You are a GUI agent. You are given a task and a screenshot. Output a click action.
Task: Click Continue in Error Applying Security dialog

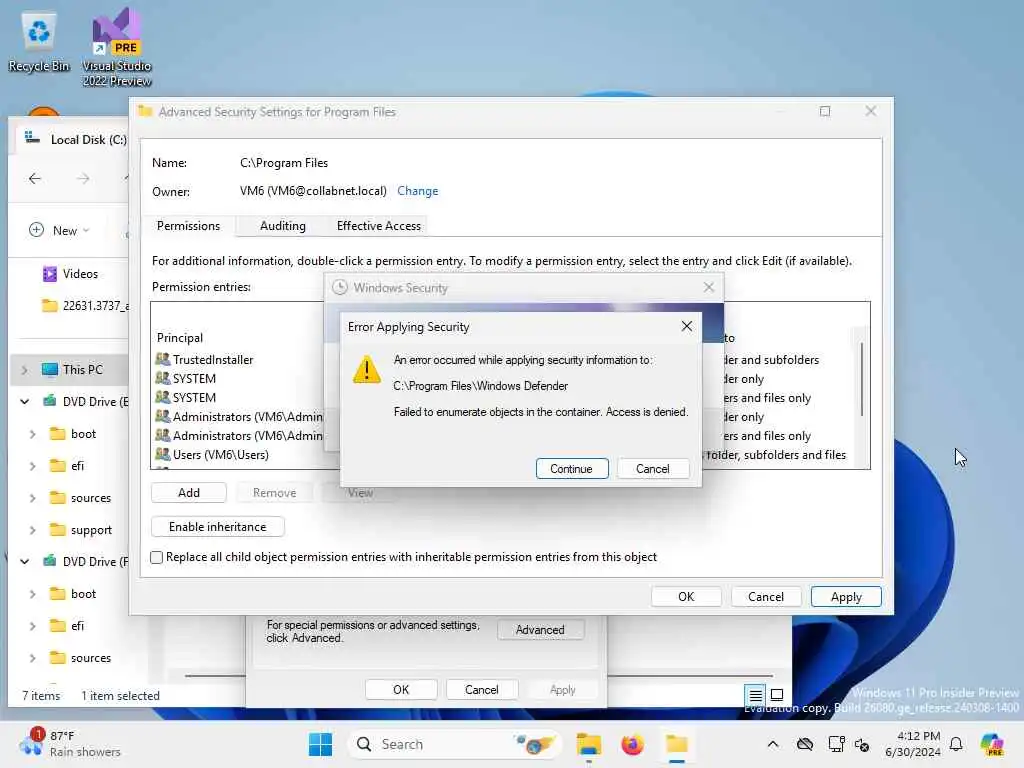pyautogui.click(x=571, y=469)
